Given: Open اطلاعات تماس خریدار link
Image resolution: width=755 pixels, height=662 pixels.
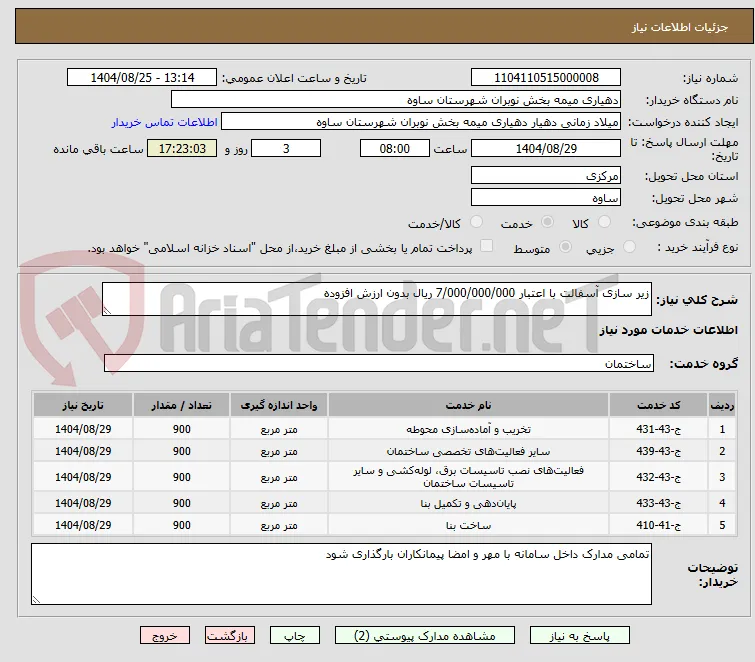Looking at the screenshot, I should point(165,122).
